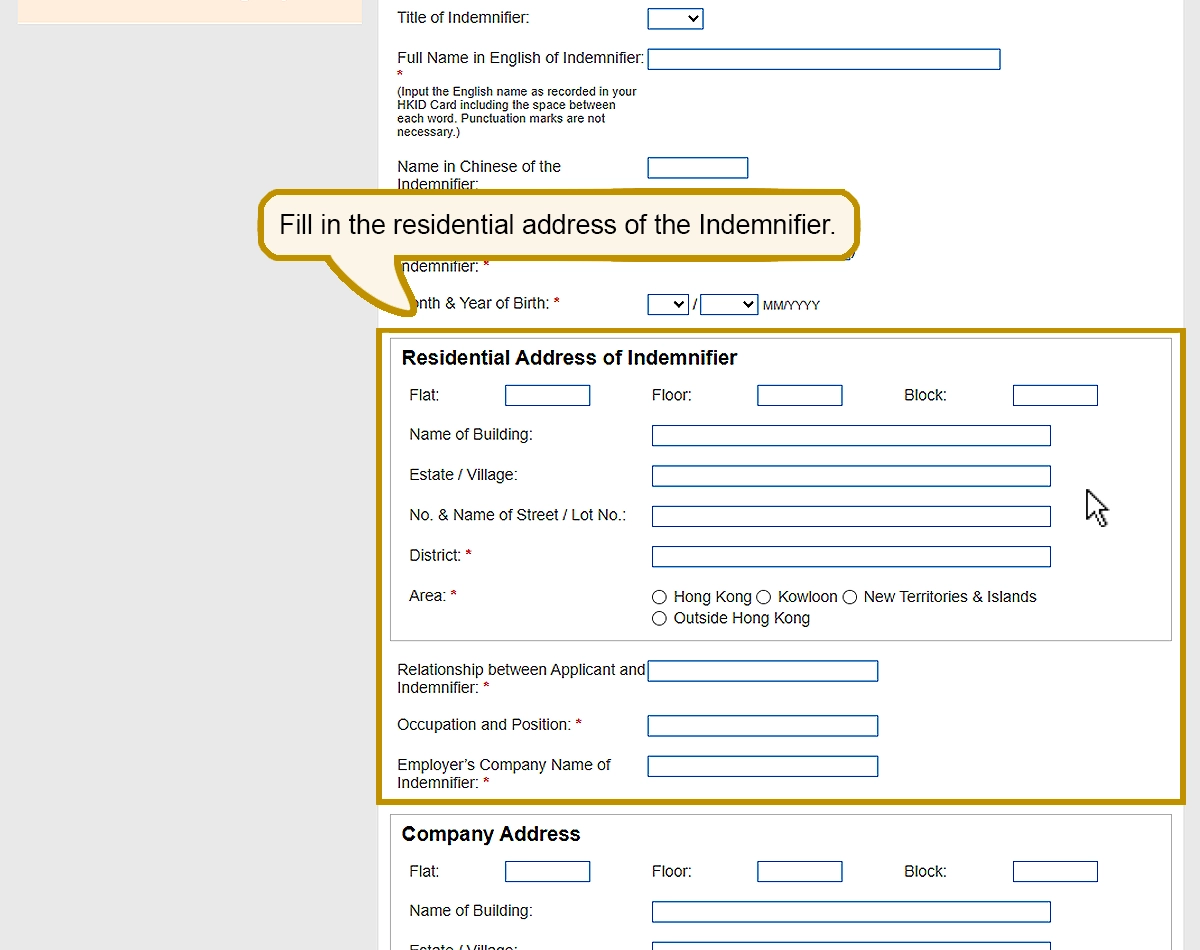
Task: Click the residential Street / Lot No. field
Action: [x=850, y=516]
